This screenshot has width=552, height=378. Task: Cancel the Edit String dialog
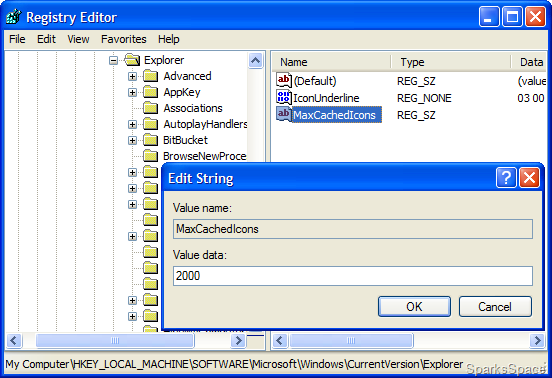coord(495,307)
